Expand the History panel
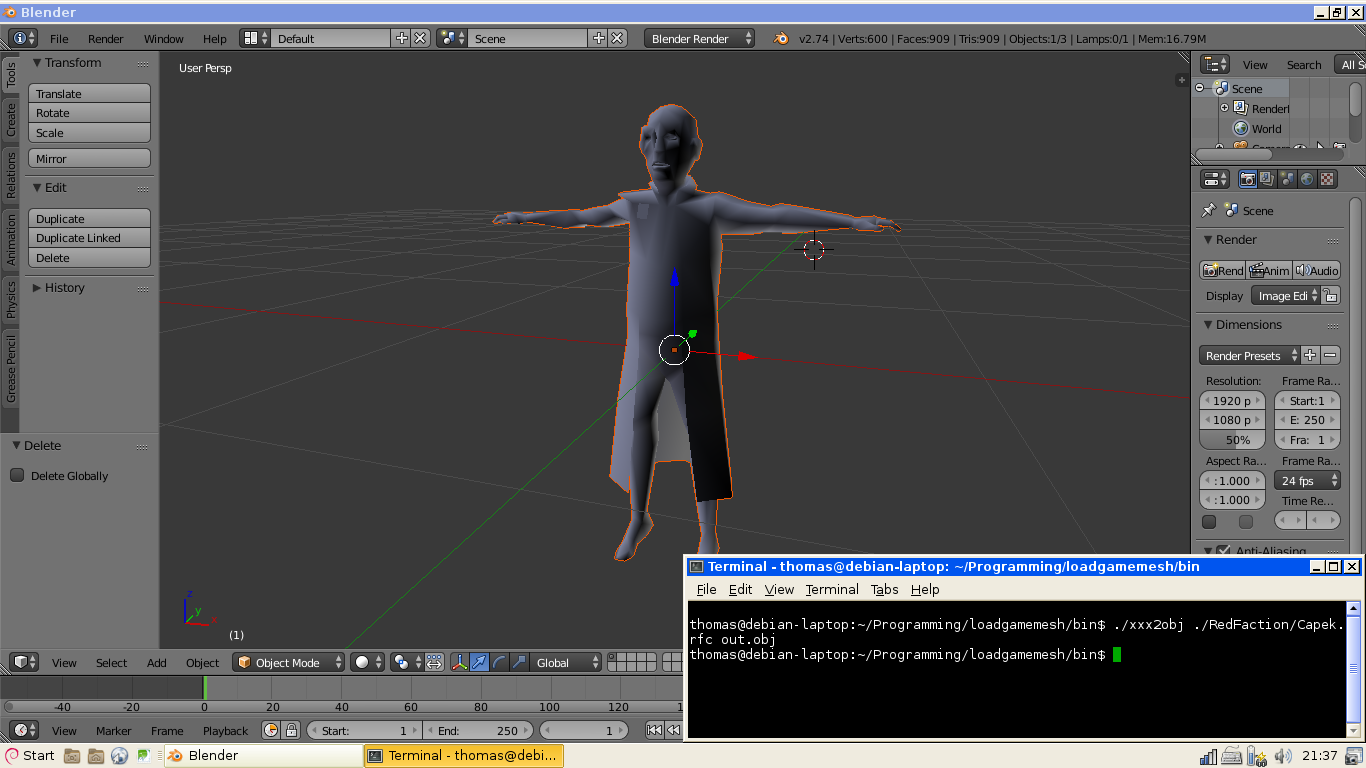This screenshot has height=768, width=1366. coord(64,287)
